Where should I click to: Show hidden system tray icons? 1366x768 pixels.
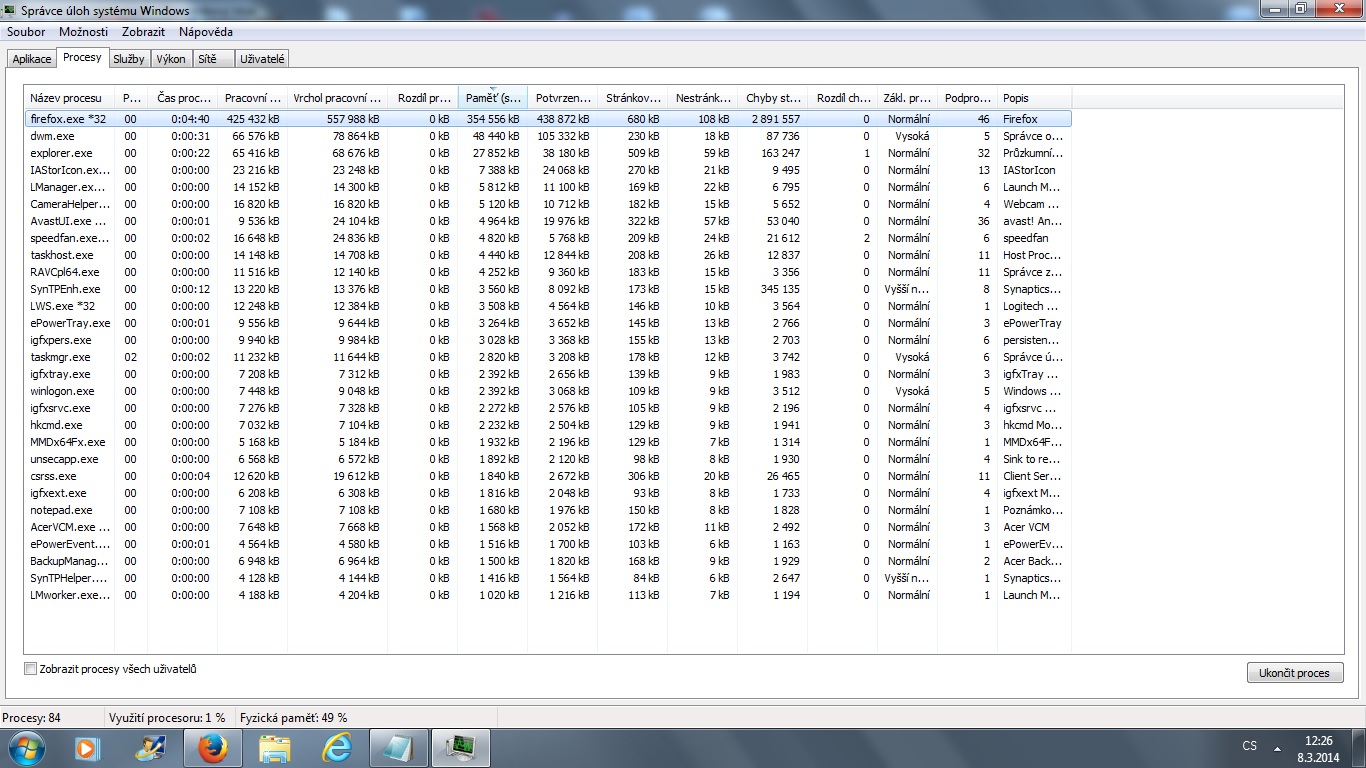click(x=1277, y=748)
